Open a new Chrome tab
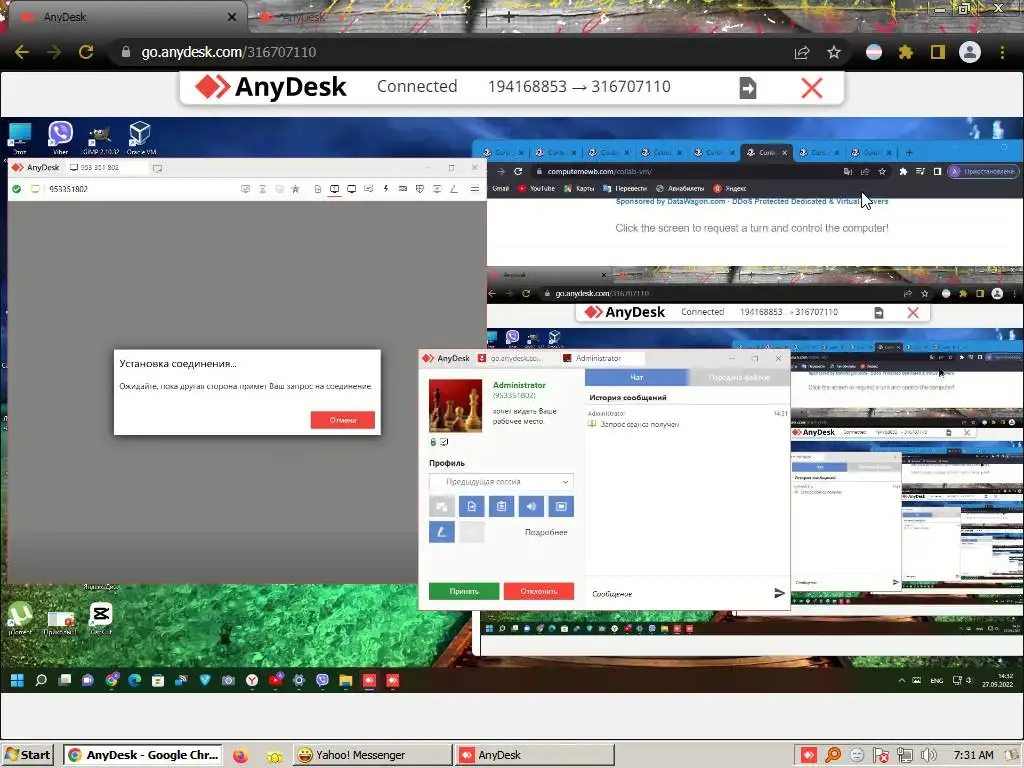This screenshot has width=1024, height=768. [509, 18]
